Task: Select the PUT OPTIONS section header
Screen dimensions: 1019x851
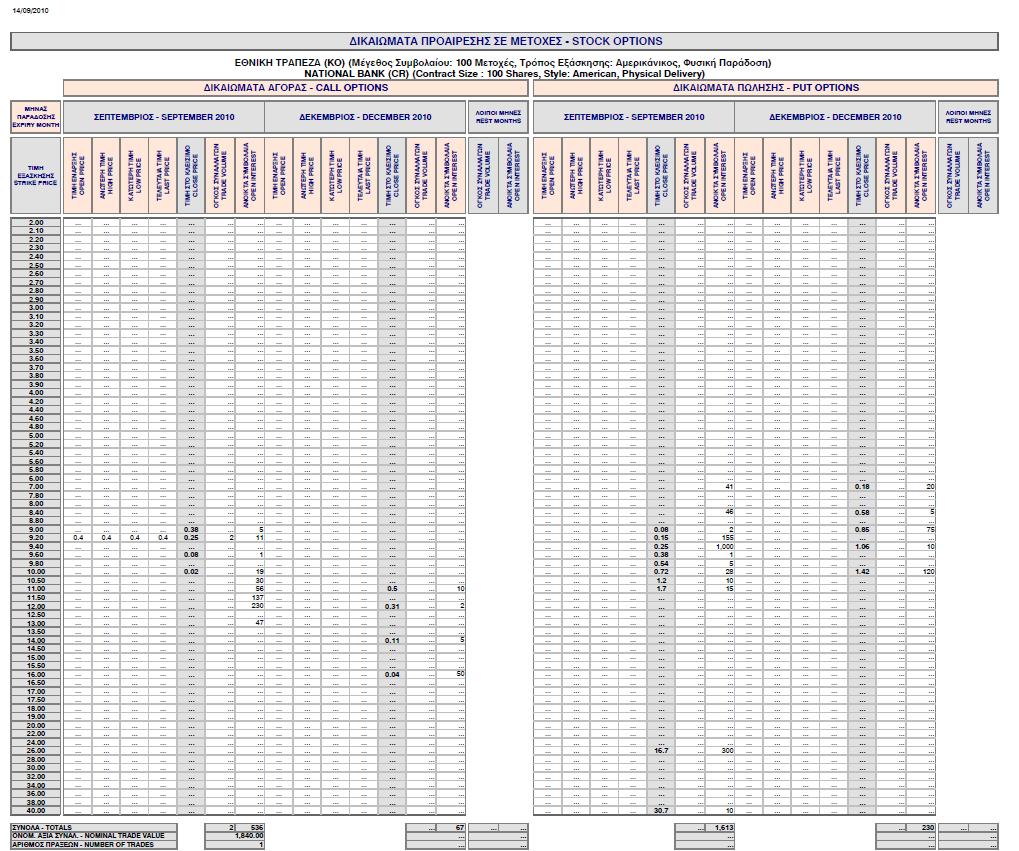Action: pos(766,88)
